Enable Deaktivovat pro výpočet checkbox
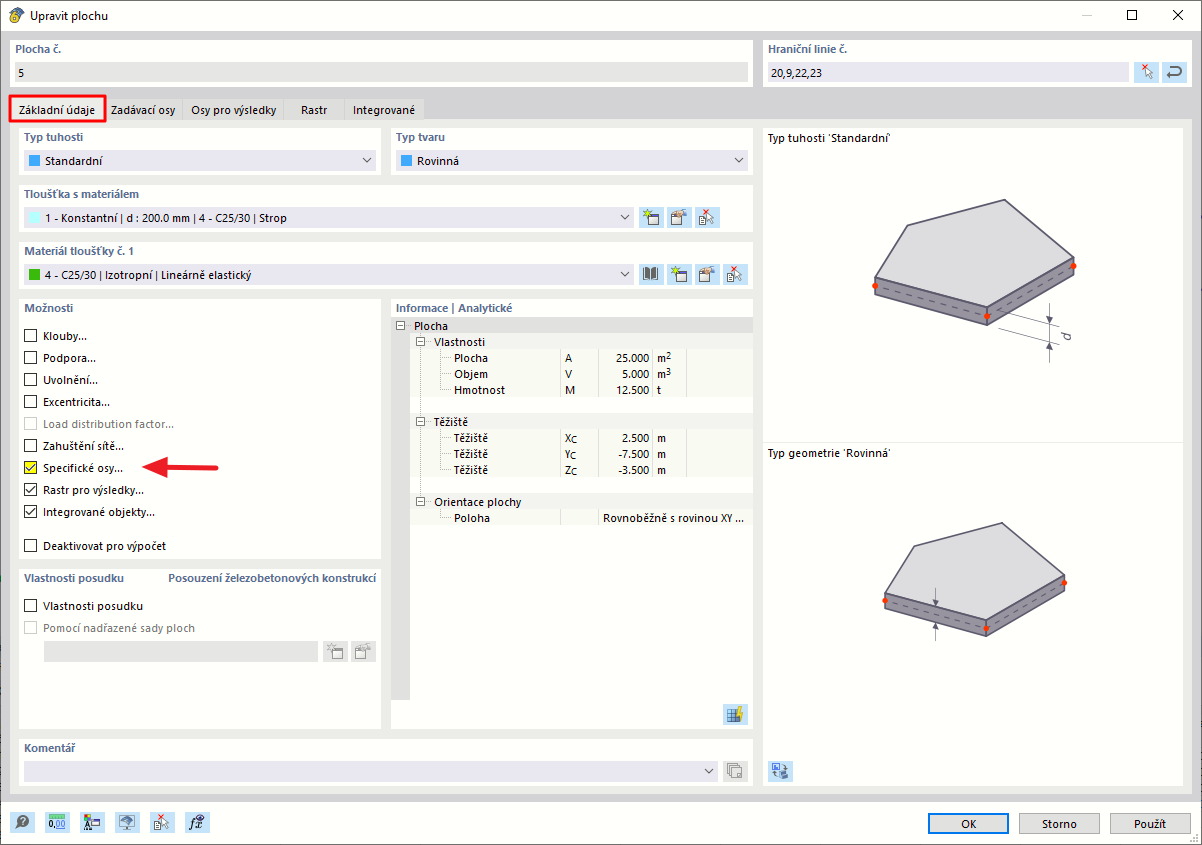 31,546
